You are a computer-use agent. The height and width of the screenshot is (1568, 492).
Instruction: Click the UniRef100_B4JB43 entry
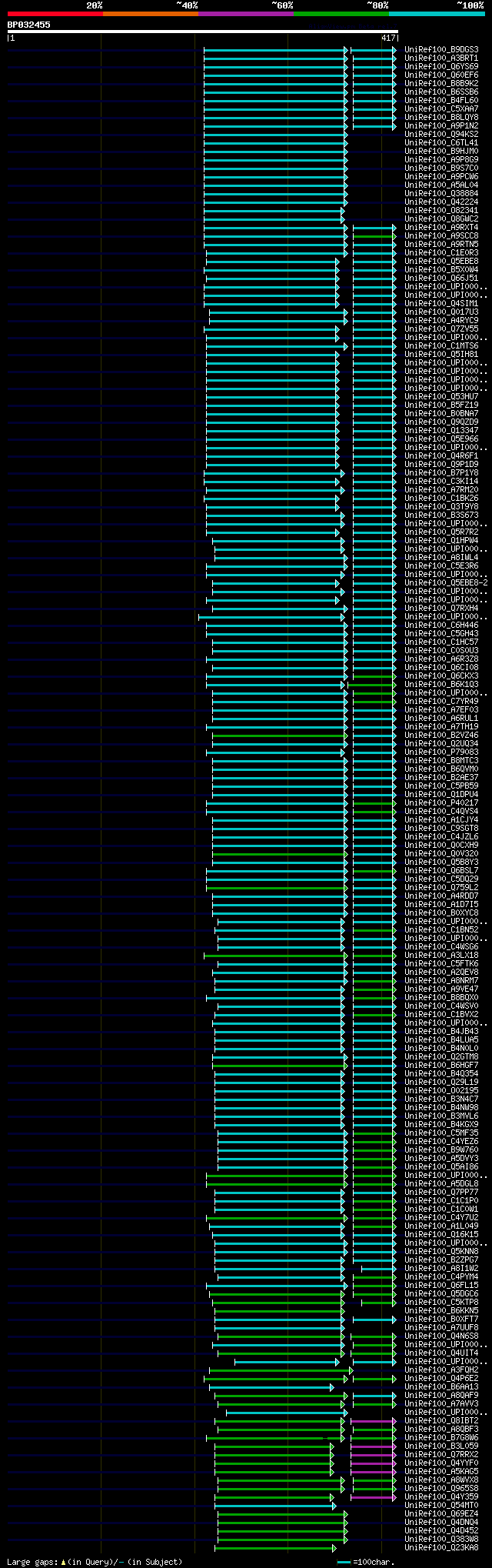pyautogui.click(x=441, y=1031)
